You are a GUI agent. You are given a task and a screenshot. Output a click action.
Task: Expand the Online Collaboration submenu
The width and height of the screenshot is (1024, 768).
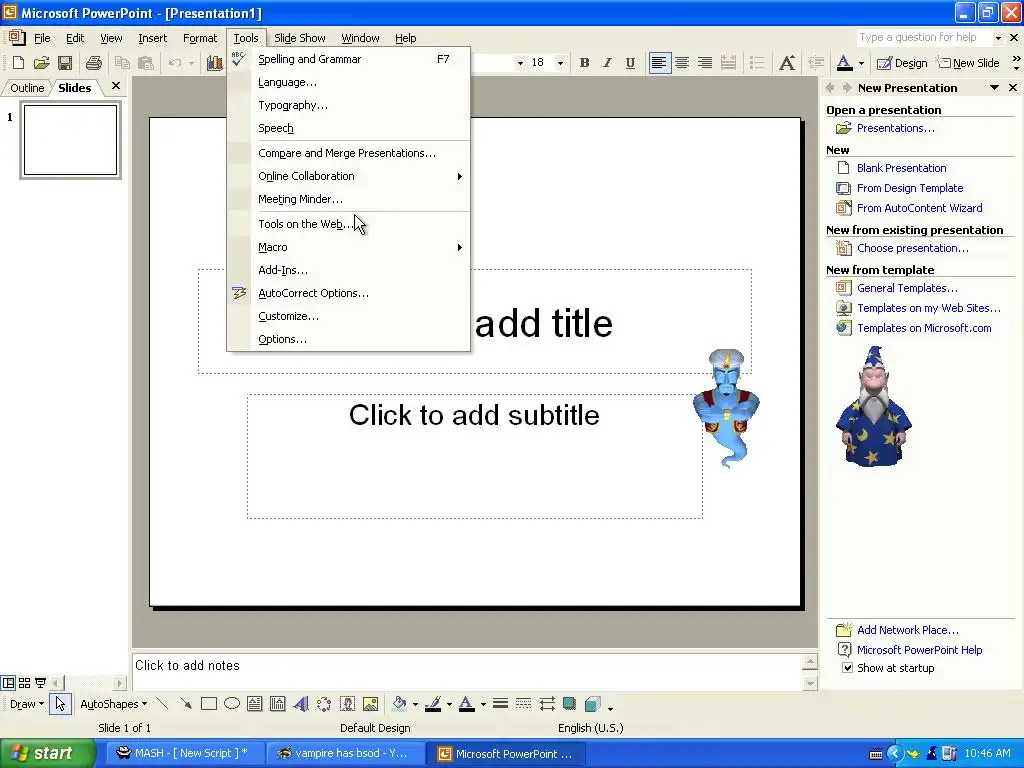click(348, 176)
